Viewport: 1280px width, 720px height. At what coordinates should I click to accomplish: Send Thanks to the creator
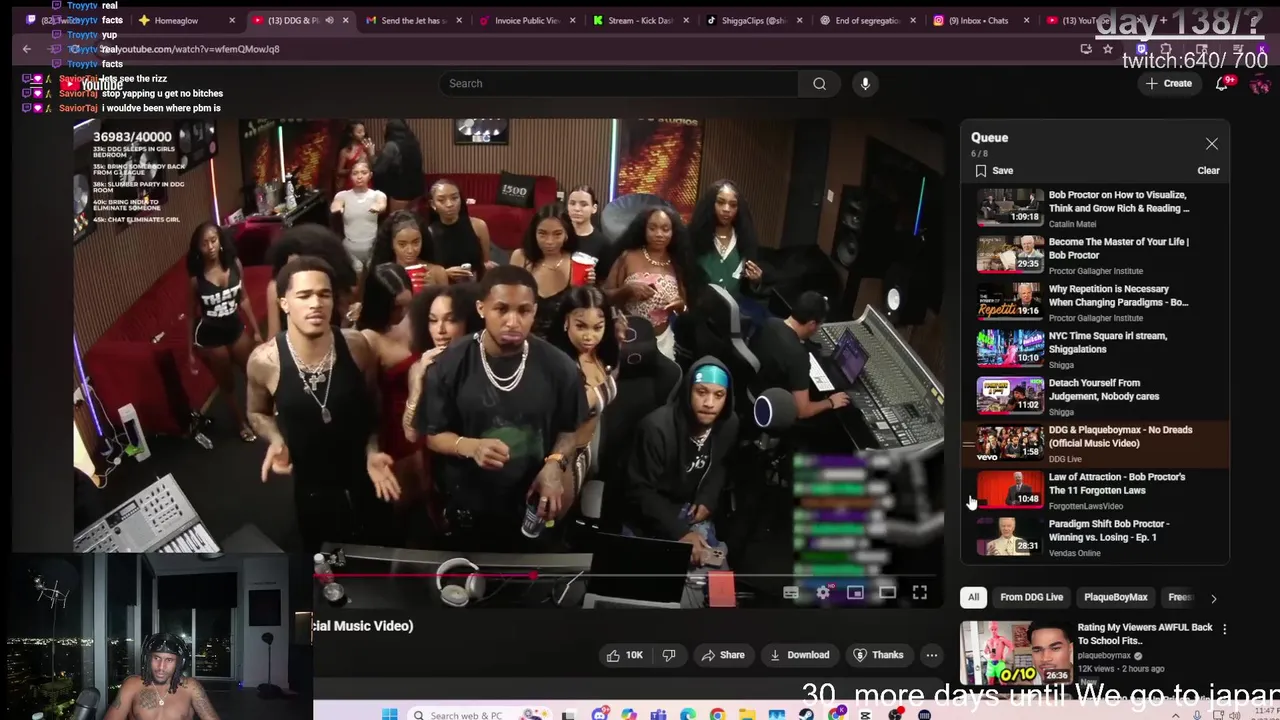(878, 655)
